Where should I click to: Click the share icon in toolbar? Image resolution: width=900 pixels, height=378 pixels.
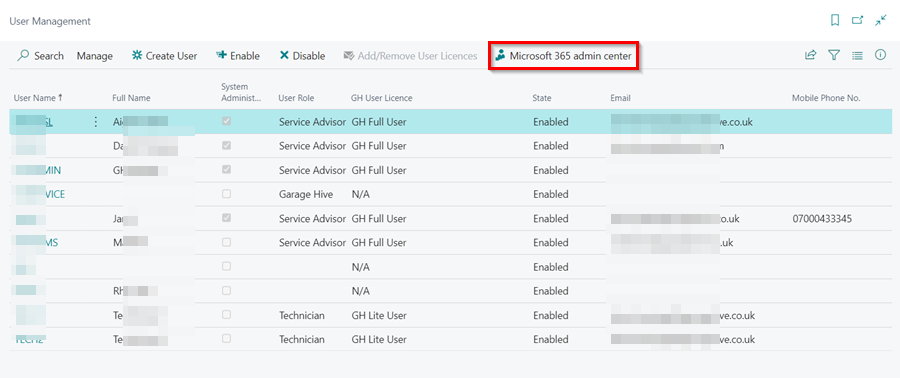pyautogui.click(x=810, y=55)
